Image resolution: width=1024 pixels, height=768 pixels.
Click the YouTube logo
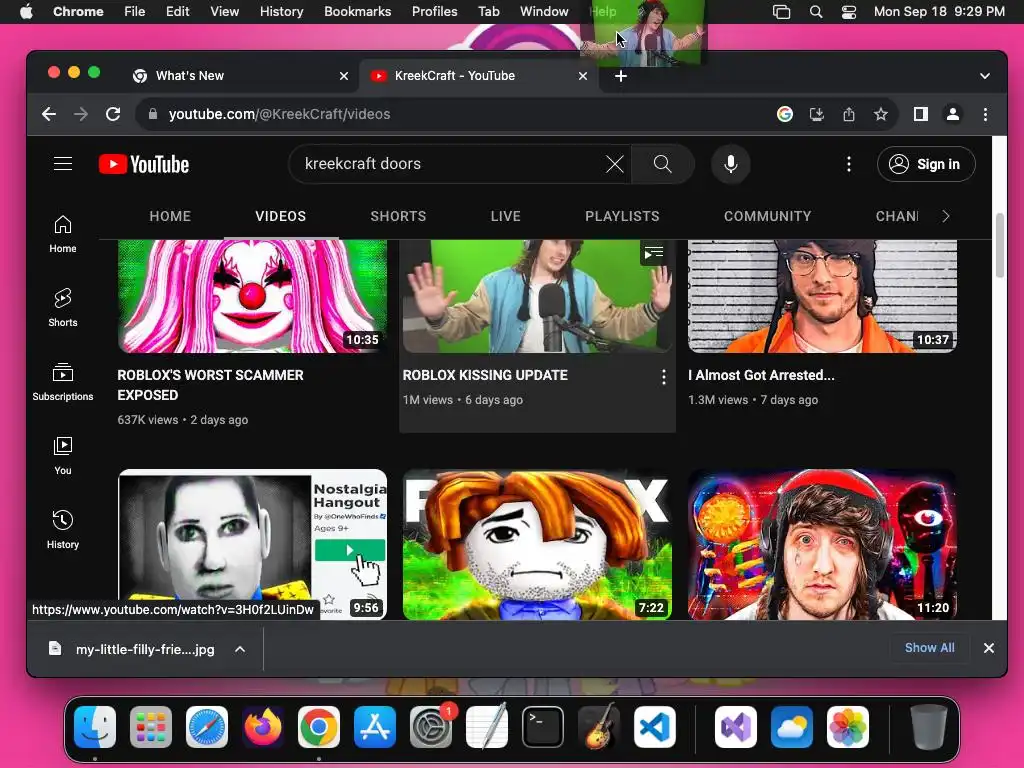coord(144,164)
